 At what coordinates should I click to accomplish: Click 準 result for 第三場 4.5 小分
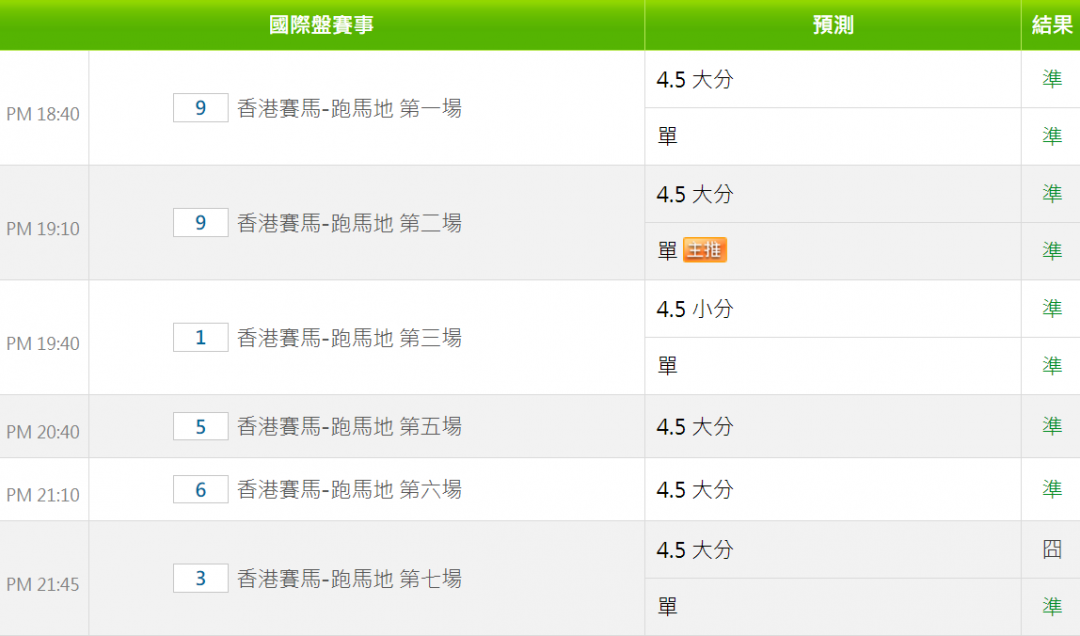[x=1052, y=308]
